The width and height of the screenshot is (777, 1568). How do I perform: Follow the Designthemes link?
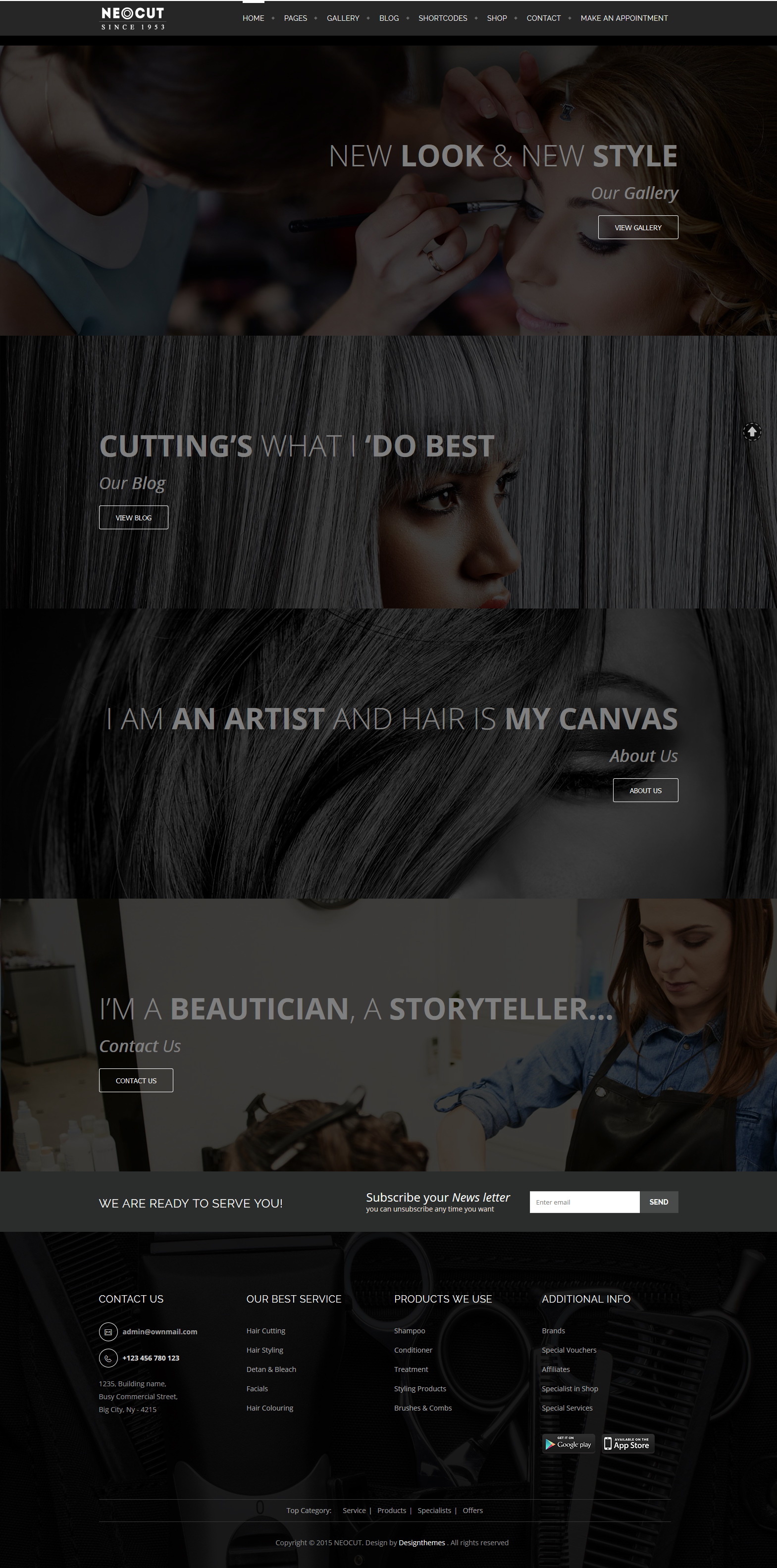pos(422,1542)
